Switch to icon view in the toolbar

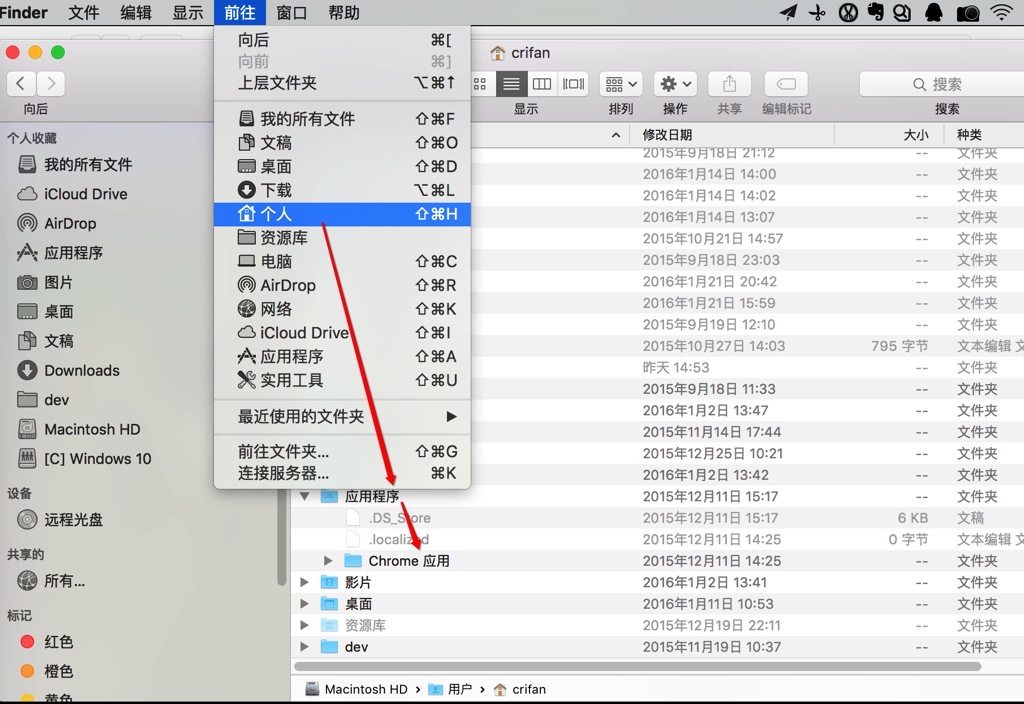point(479,84)
